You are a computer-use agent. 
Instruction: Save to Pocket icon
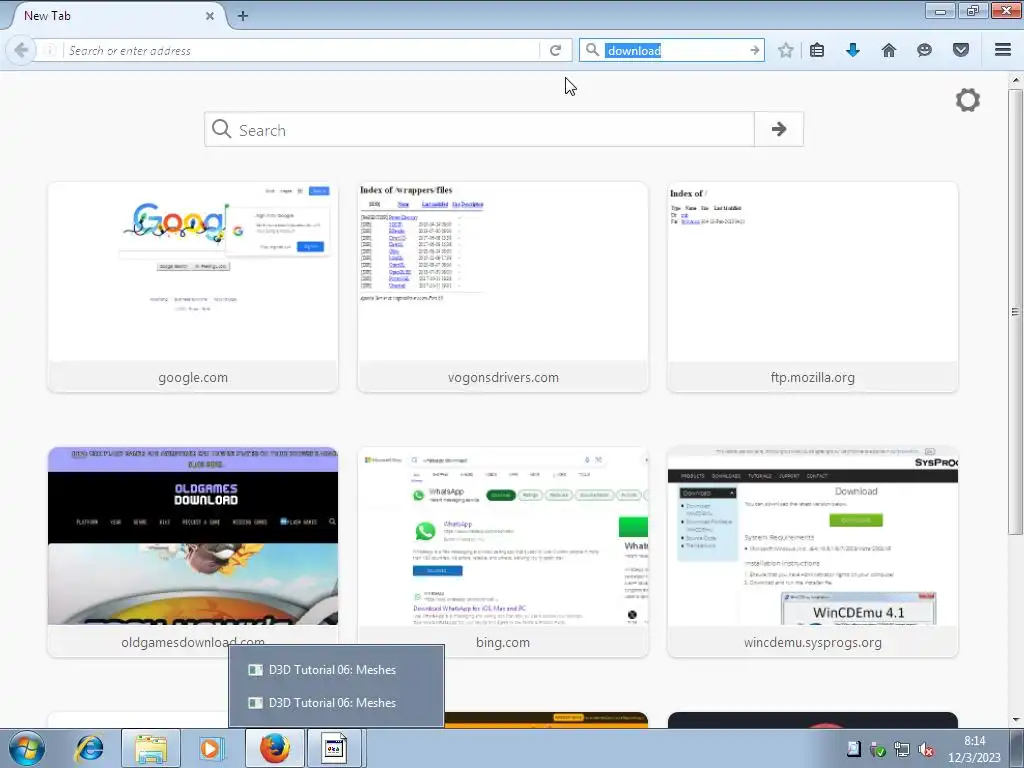[x=961, y=50]
